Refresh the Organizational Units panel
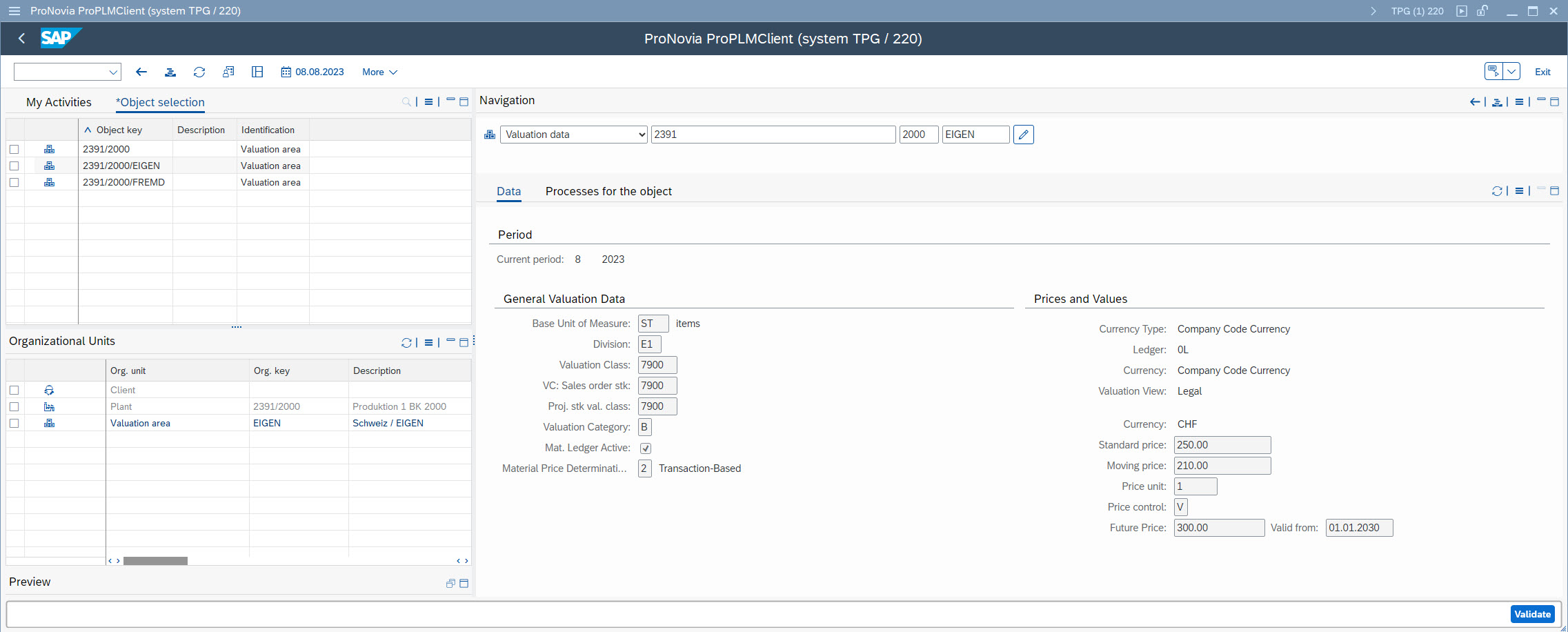 (x=406, y=342)
